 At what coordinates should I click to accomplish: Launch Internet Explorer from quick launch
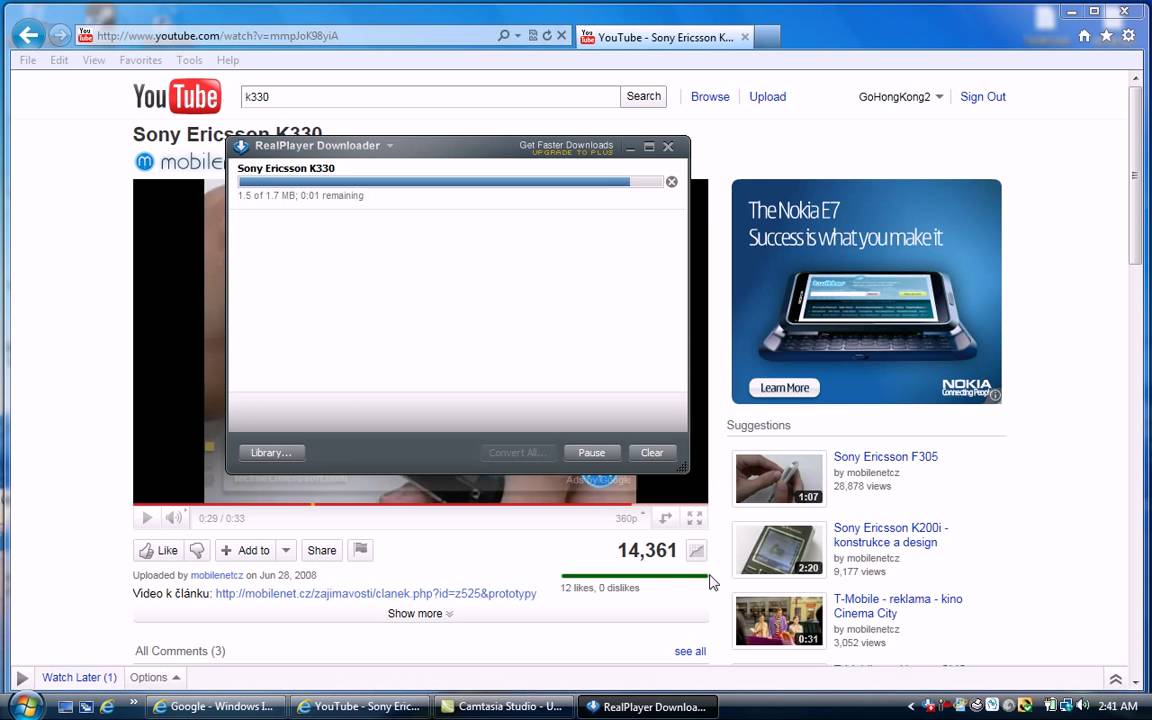(x=107, y=707)
